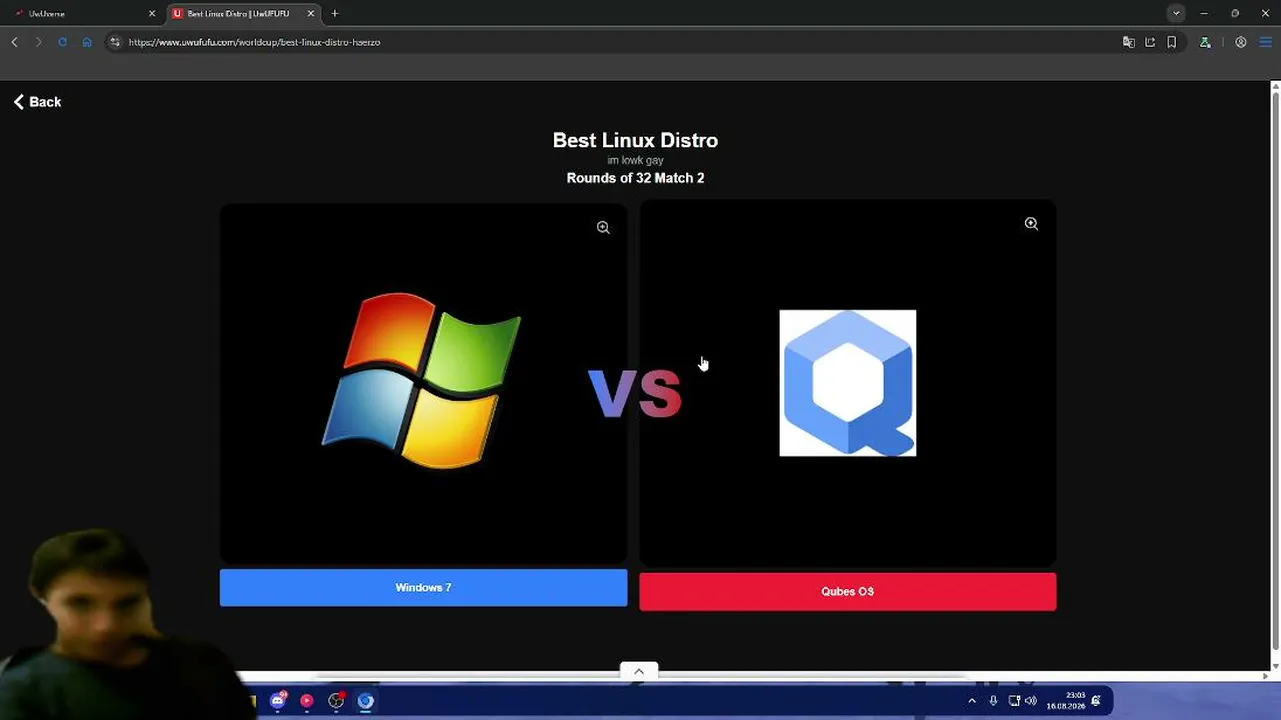Open the blue browser icon in taskbar

[366, 701]
